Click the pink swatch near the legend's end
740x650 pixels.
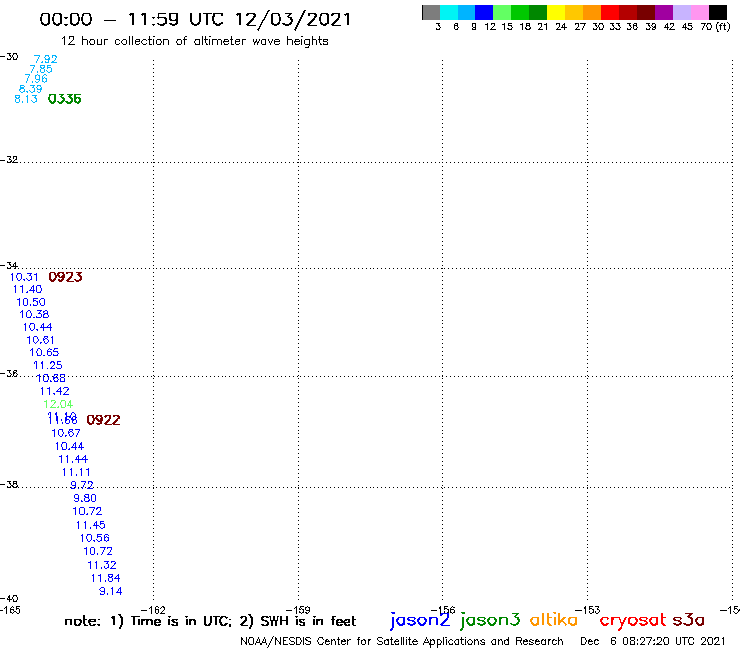pyautogui.click(x=699, y=12)
